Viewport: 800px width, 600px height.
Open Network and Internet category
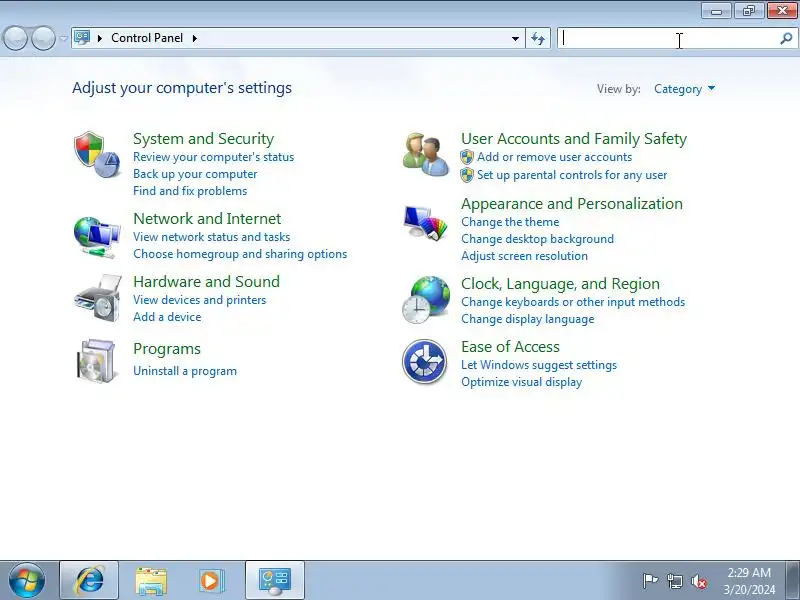pyautogui.click(x=207, y=219)
